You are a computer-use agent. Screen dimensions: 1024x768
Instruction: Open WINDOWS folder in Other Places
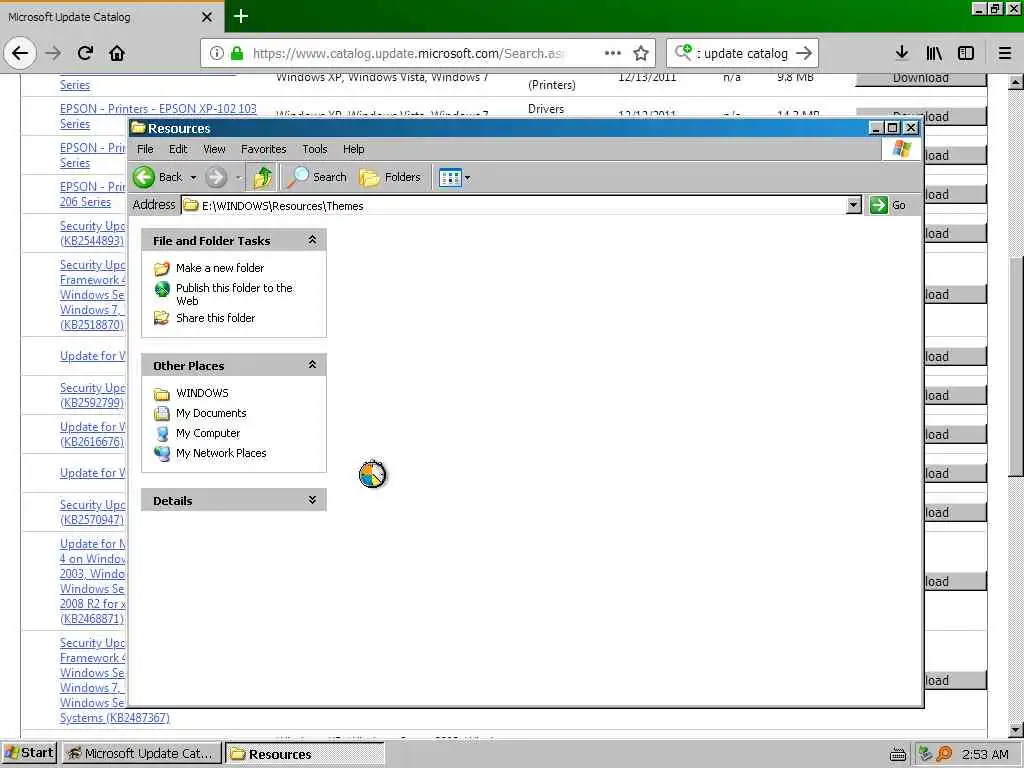[202, 393]
